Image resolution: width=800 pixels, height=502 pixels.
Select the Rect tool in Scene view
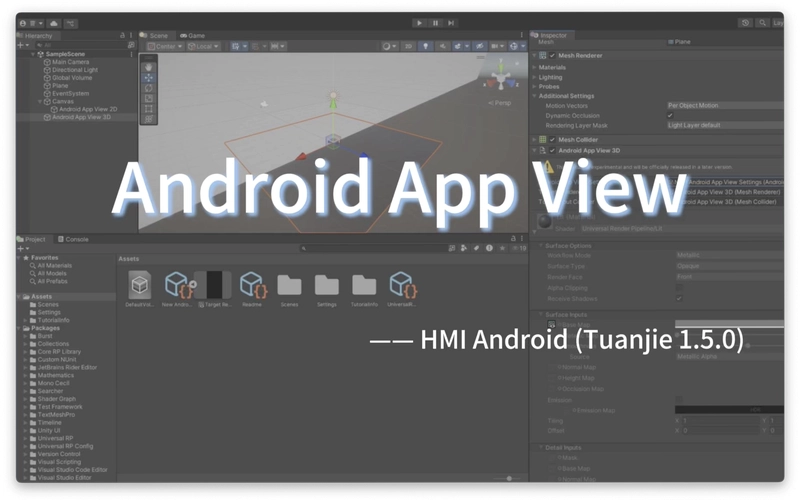[148, 108]
